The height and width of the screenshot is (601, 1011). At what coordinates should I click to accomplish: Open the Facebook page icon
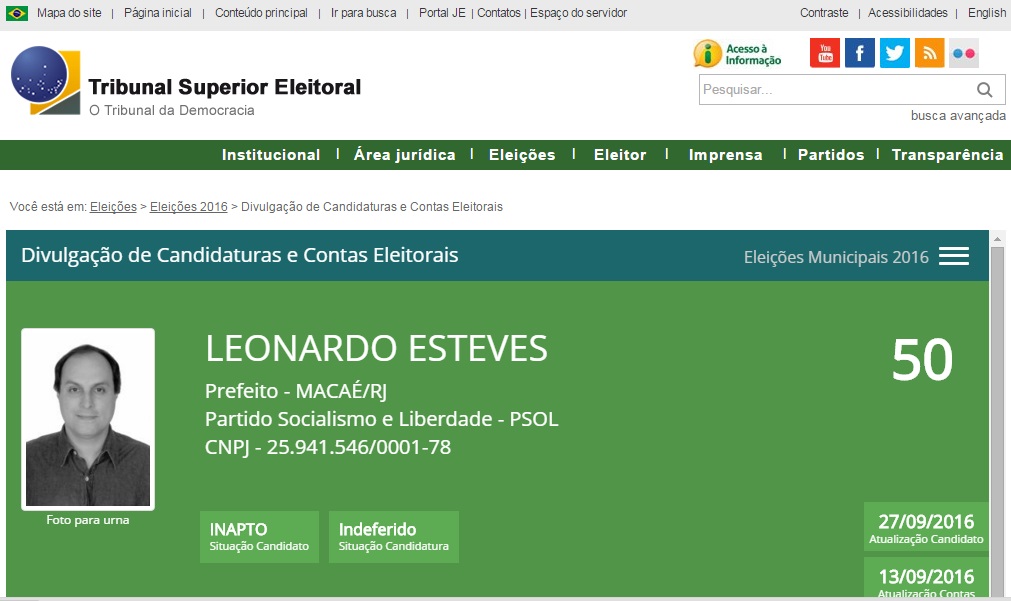click(860, 53)
